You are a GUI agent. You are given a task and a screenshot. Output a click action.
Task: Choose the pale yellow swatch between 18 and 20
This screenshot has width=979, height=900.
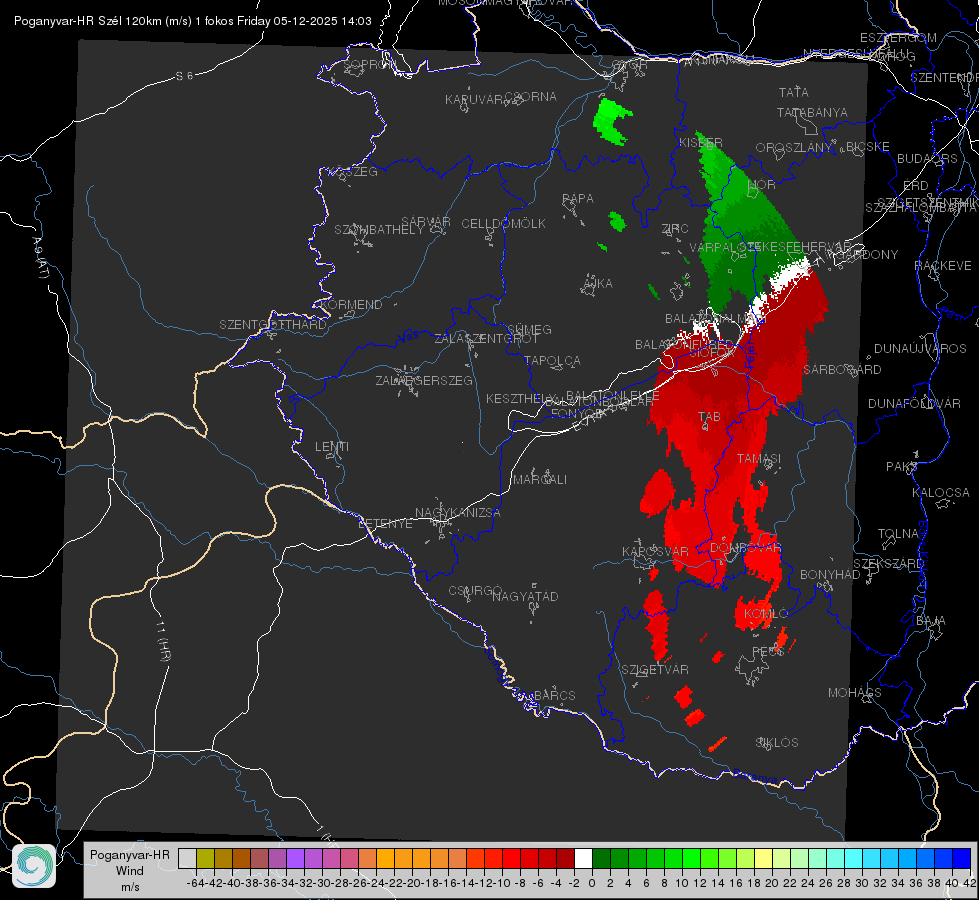pos(763,858)
